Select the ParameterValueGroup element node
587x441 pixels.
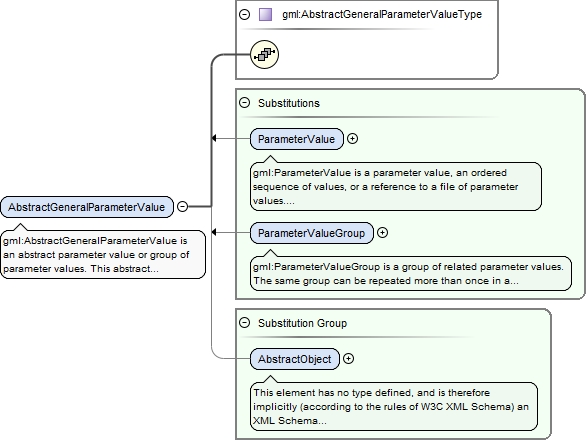pyautogui.click(x=311, y=233)
